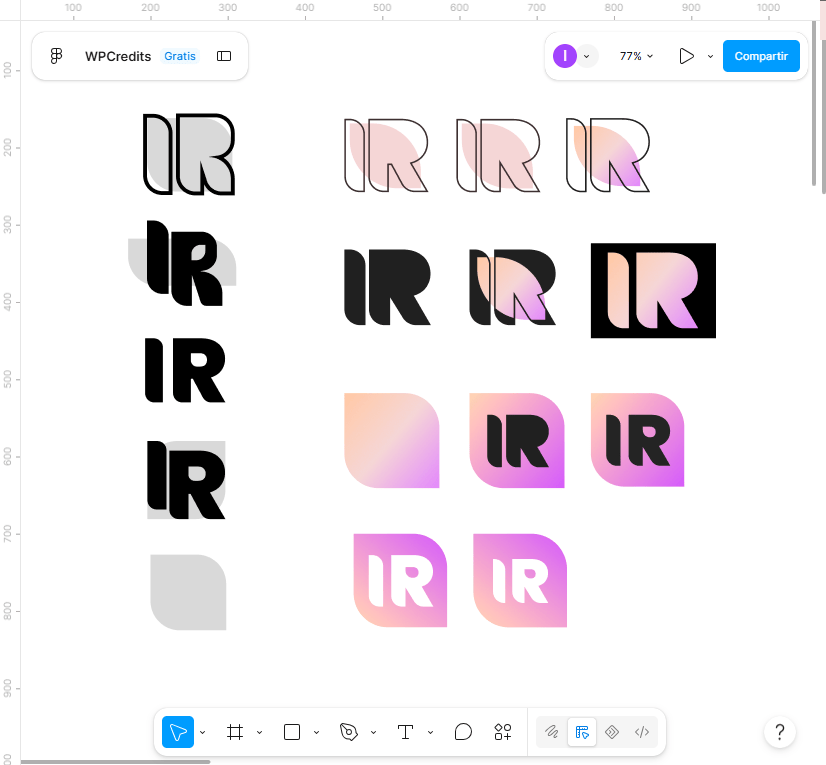The width and height of the screenshot is (826, 765).
Task: Select the Text tool
Action: pyautogui.click(x=405, y=732)
